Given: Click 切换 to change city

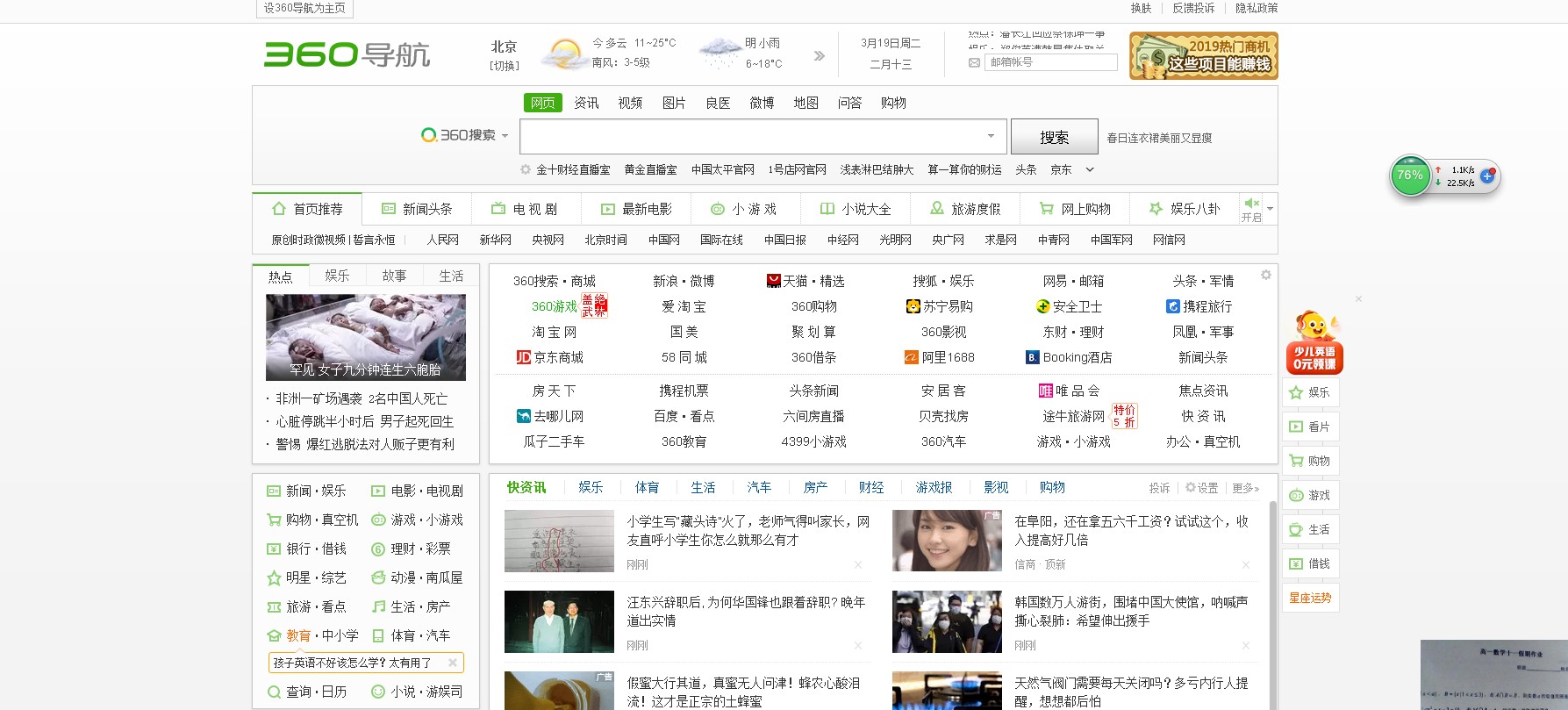Looking at the screenshot, I should (x=505, y=66).
